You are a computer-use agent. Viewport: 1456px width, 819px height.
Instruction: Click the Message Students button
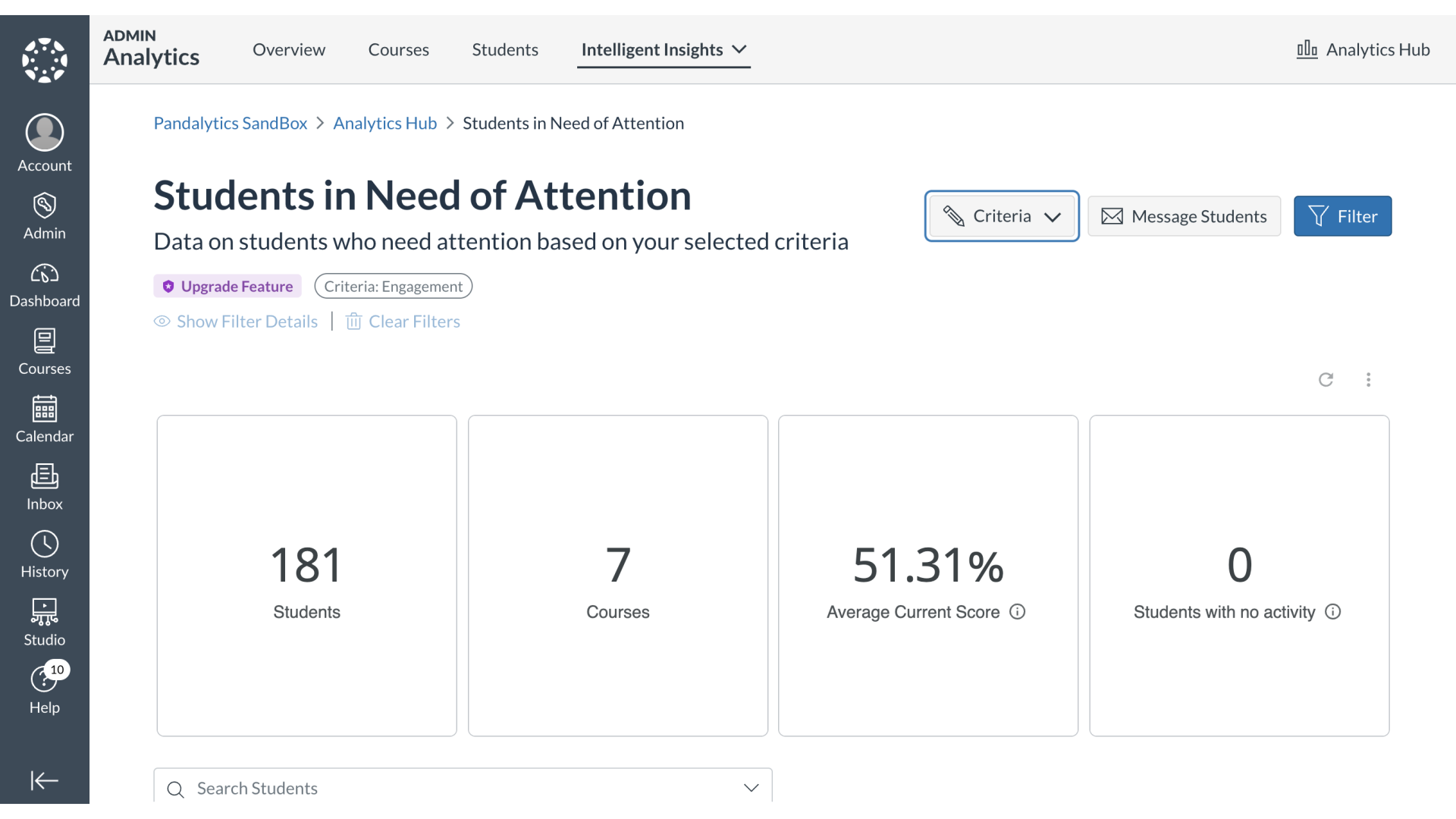[1184, 216]
